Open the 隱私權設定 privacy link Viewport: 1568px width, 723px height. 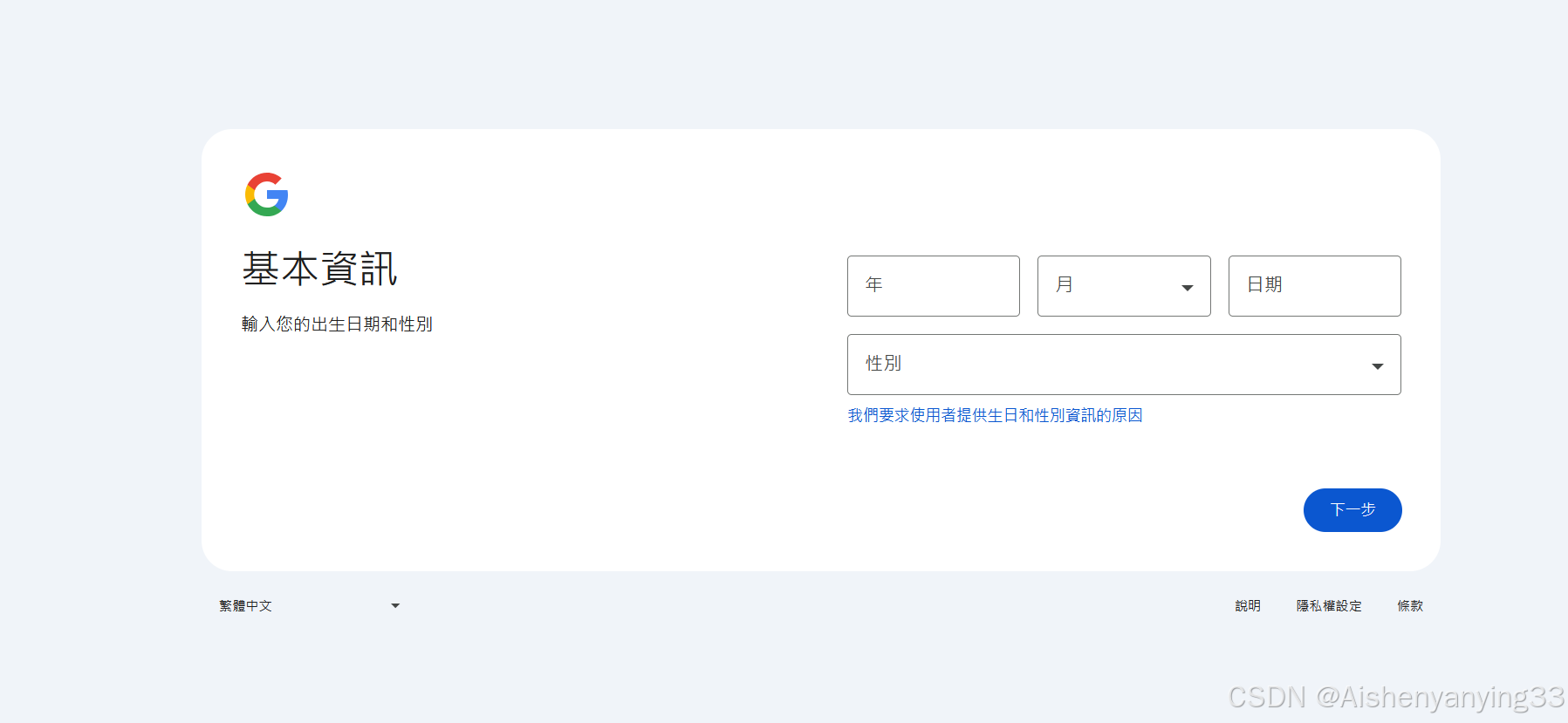tap(1329, 605)
